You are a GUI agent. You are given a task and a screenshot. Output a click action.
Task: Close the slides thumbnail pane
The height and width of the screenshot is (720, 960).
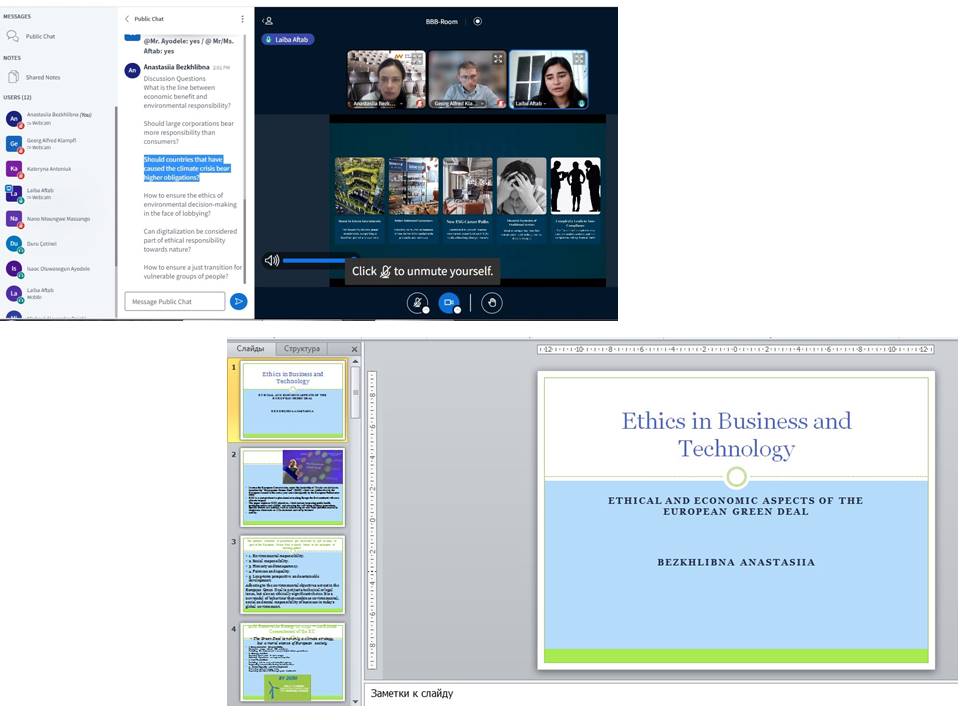coord(354,349)
